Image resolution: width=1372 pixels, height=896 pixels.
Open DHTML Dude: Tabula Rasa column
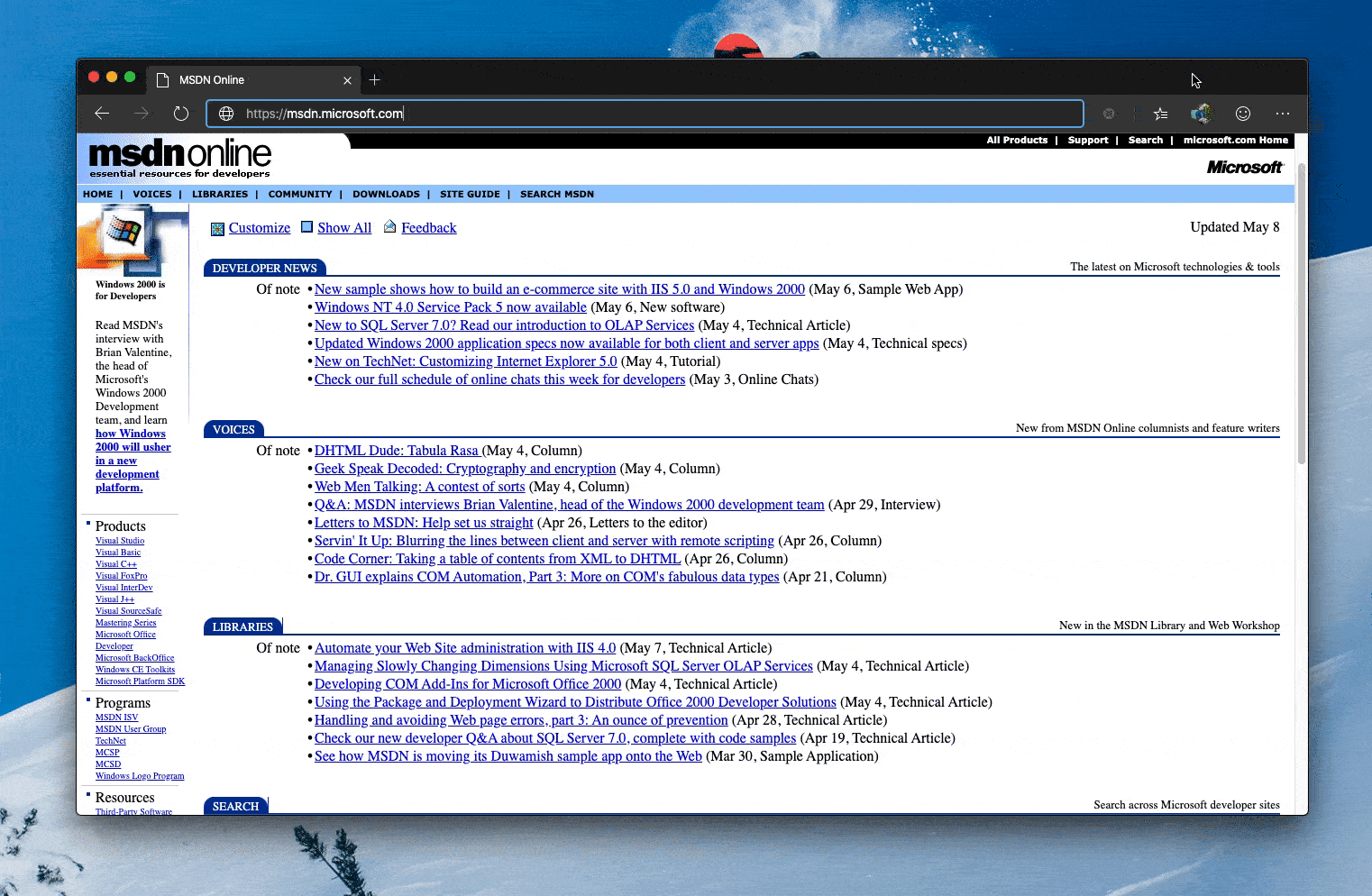tap(397, 451)
